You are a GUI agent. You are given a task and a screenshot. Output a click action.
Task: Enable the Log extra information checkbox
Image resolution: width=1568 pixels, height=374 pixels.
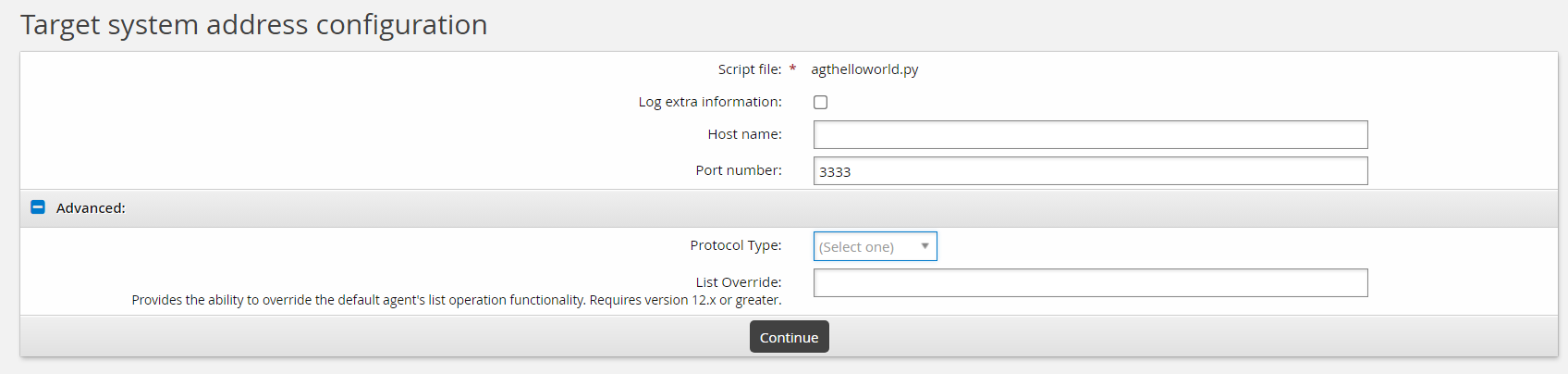[x=820, y=103]
